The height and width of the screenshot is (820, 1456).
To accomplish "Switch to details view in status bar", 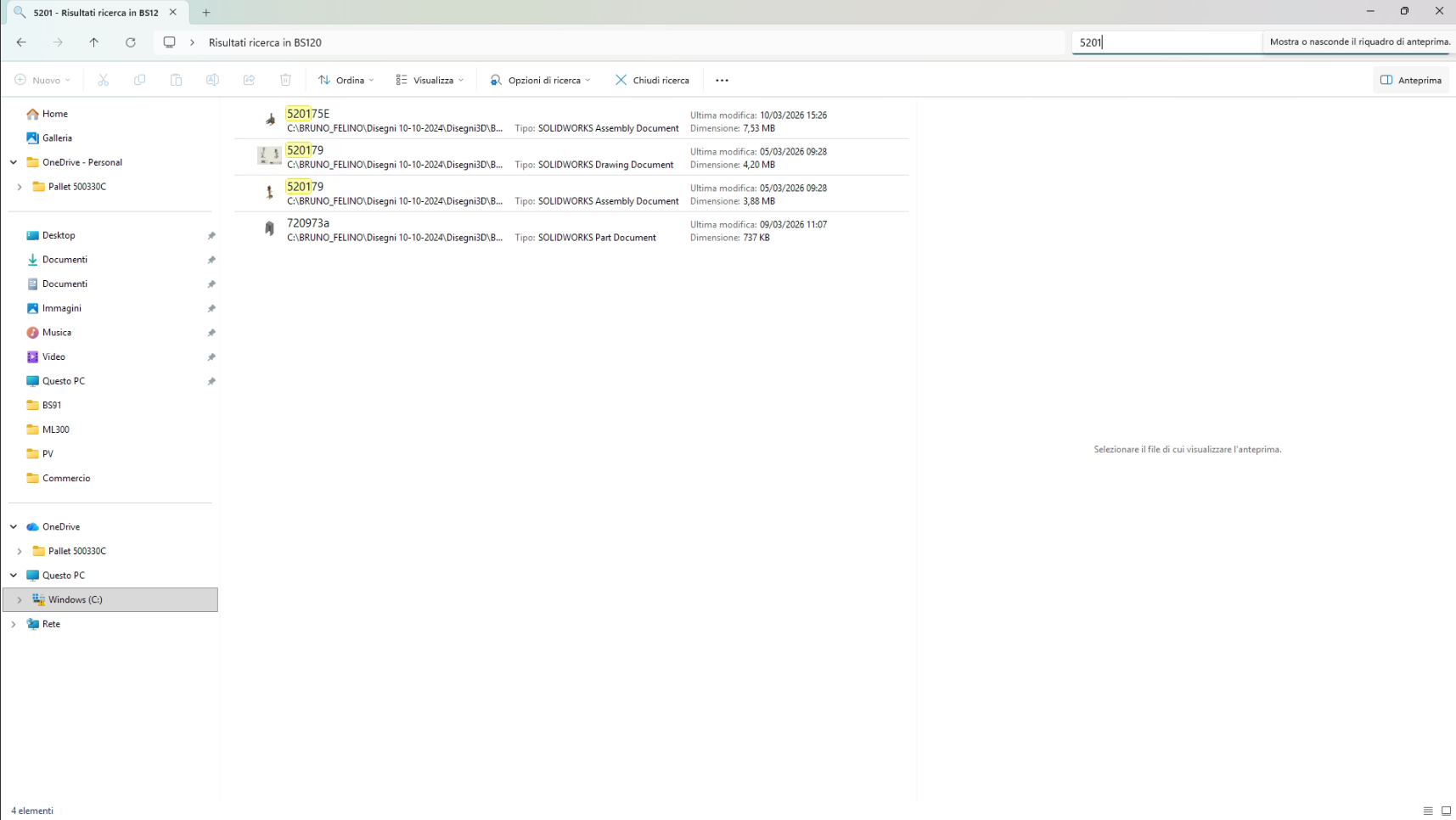I will pyautogui.click(x=1428, y=811).
